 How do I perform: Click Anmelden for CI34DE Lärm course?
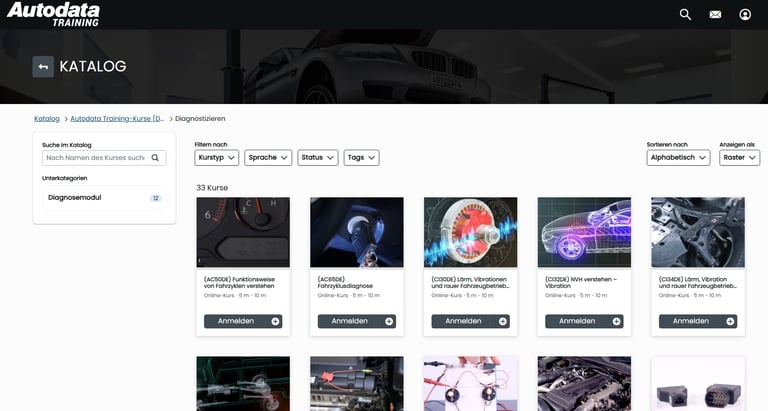pyautogui.click(x=697, y=321)
